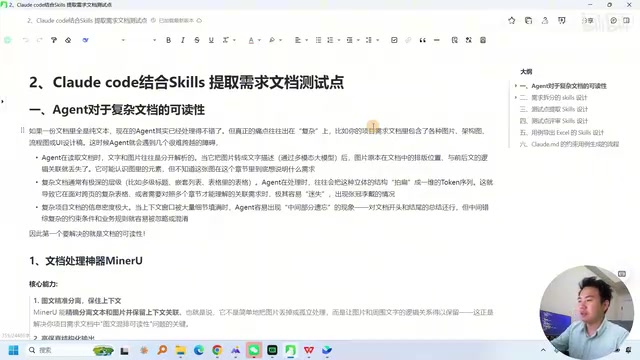Insert a block quote

pyautogui.click(x=422, y=40)
